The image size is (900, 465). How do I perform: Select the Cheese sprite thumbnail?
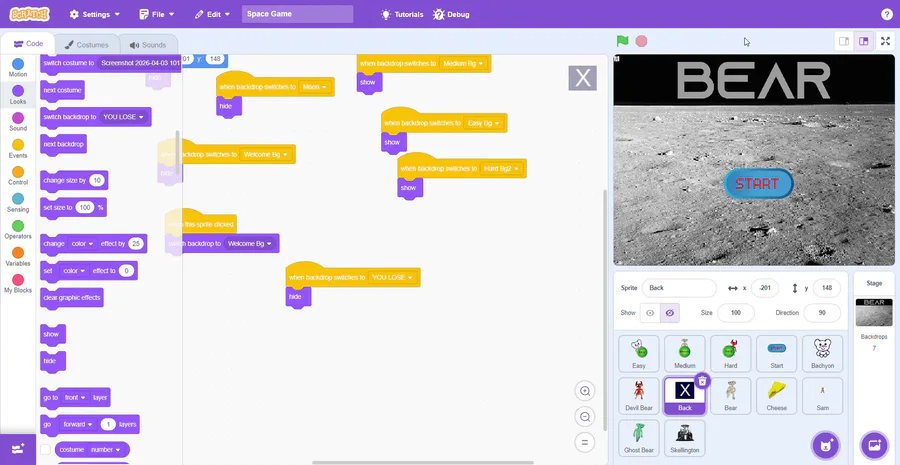click(x=777, y=396)
